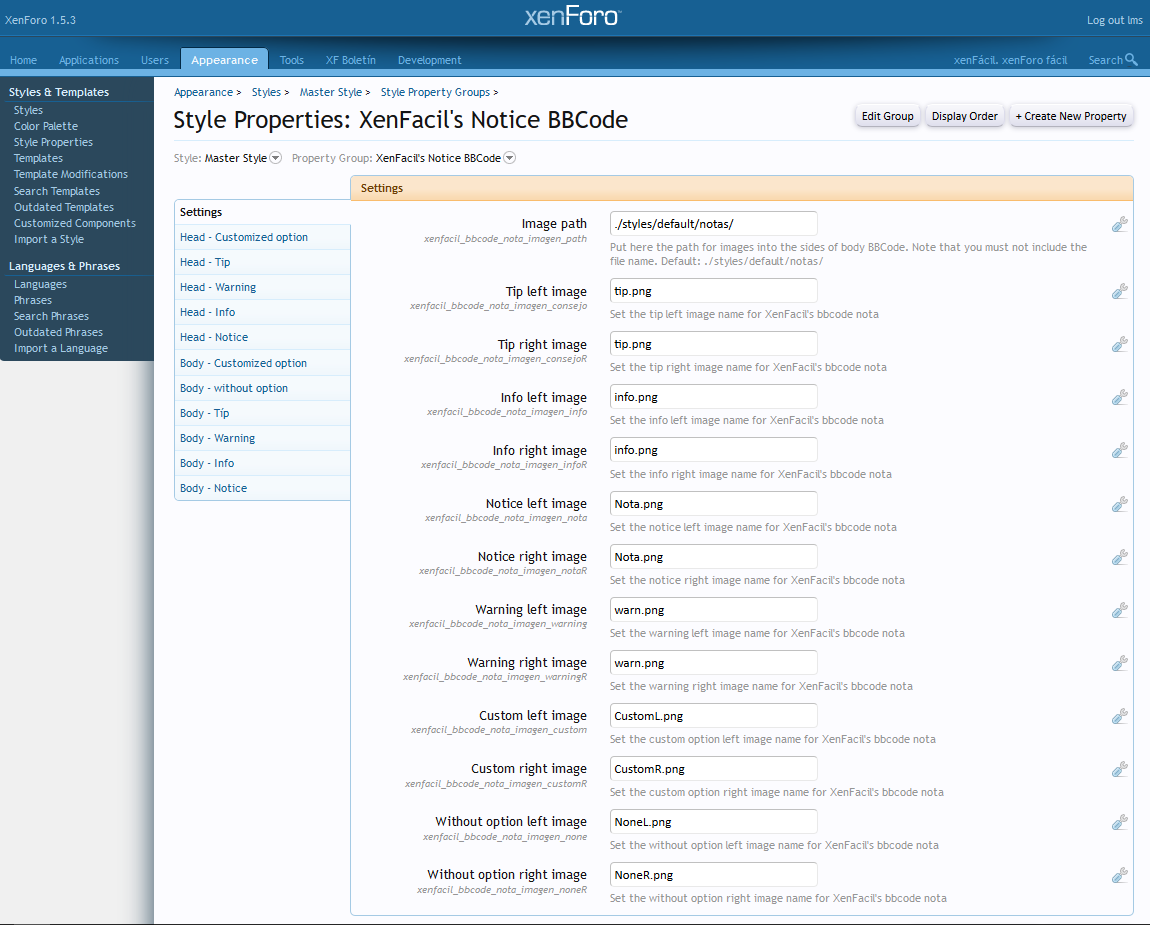Open Outdated Phrases in sidebar
The width and height of the screenshot is (1150, 925).
click(58, 332)
